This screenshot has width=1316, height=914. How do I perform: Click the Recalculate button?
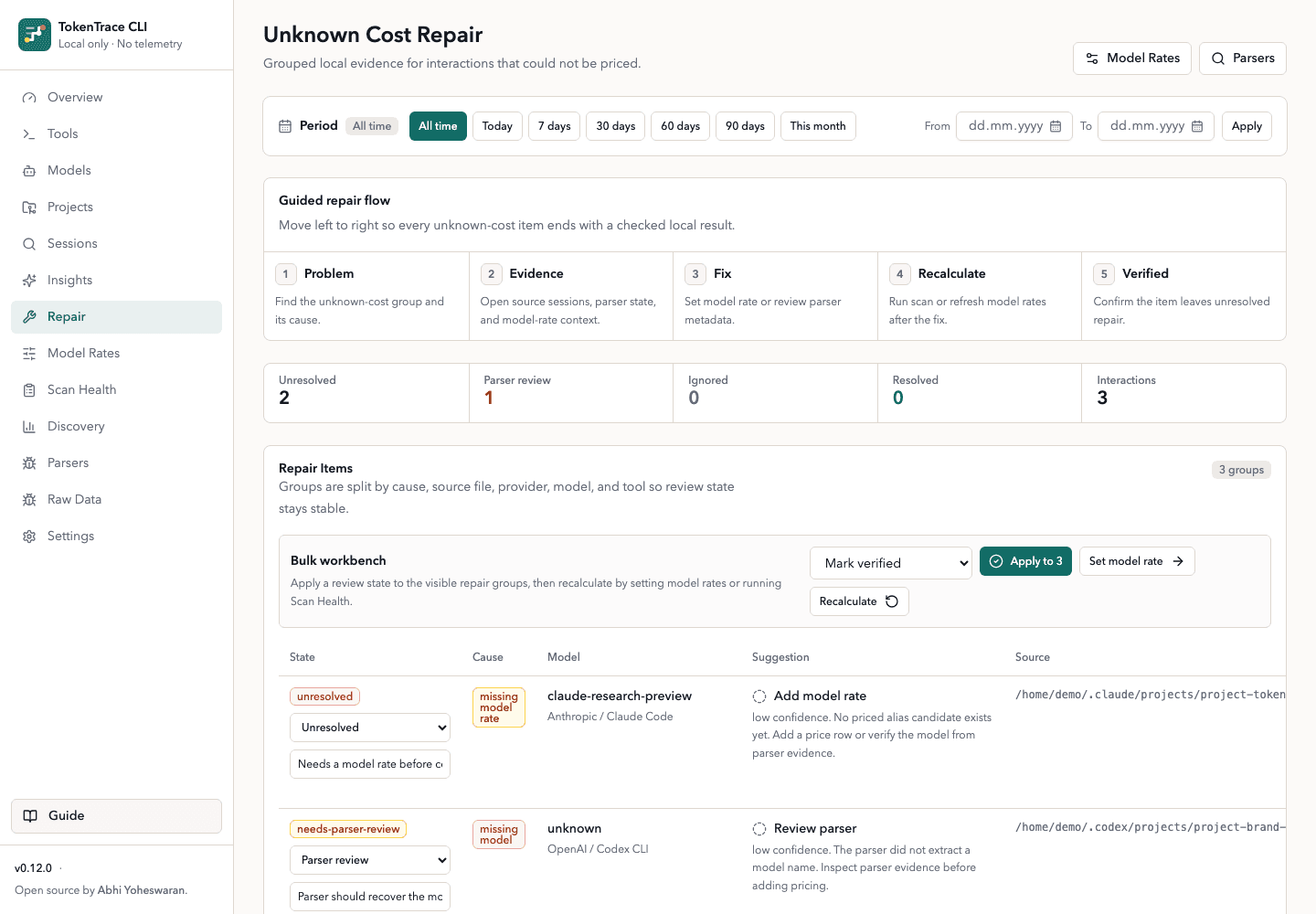[x=859, y=601]
